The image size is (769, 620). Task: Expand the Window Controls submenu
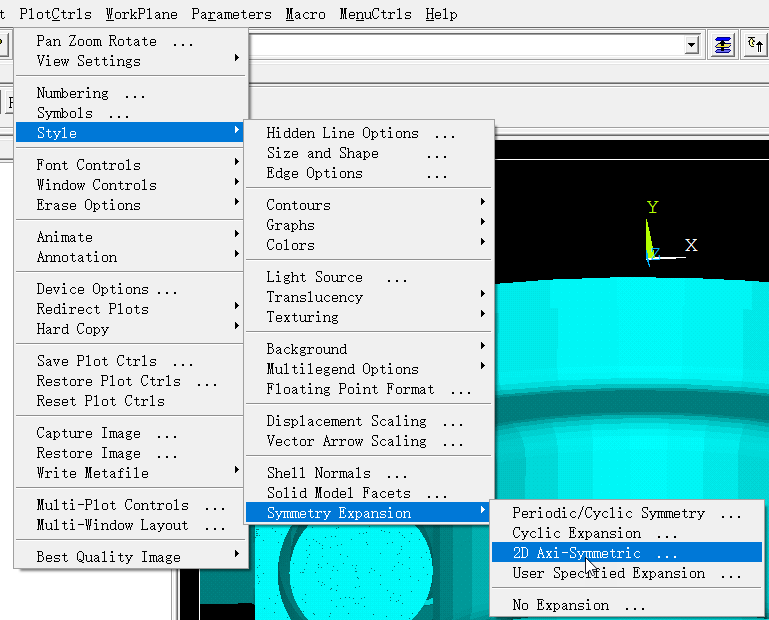click(130, 185)
